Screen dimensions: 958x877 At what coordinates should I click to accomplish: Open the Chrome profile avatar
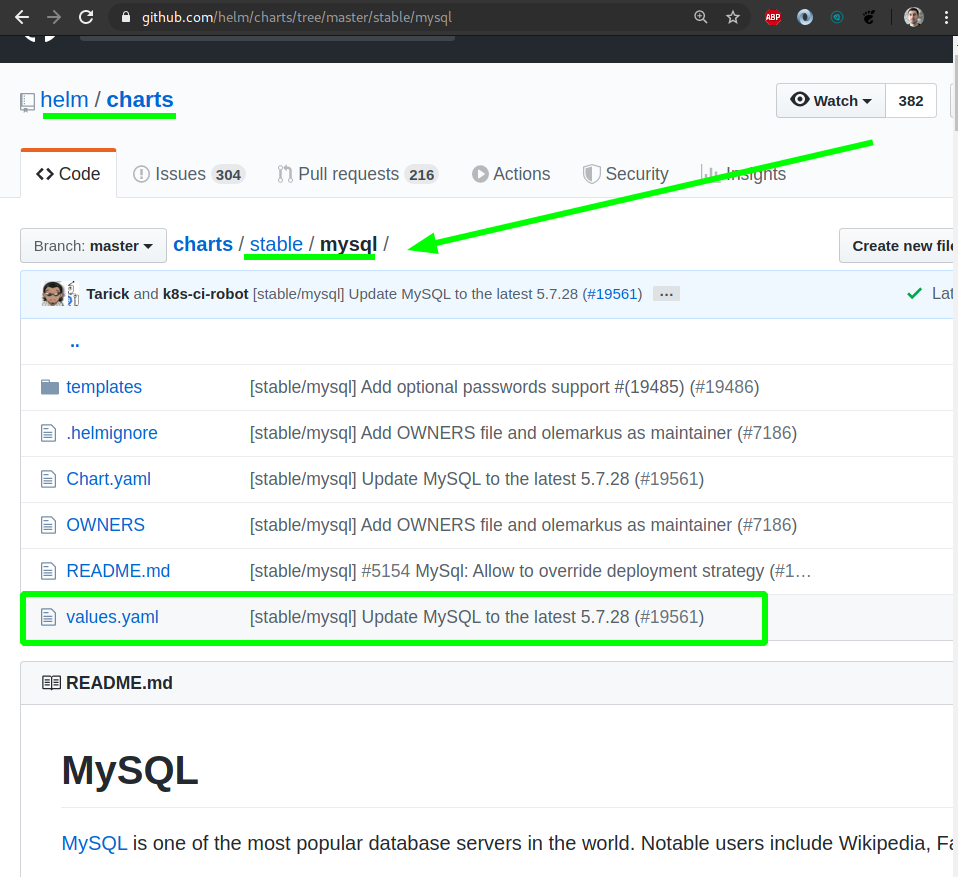point(913,17)
